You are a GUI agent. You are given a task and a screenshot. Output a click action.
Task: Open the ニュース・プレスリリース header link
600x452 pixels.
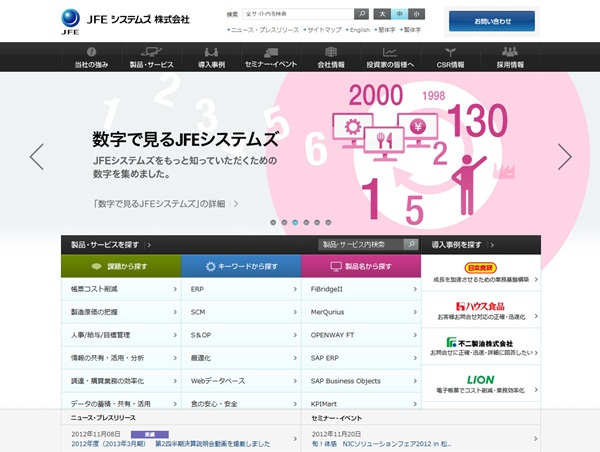[x=263, y=30]
